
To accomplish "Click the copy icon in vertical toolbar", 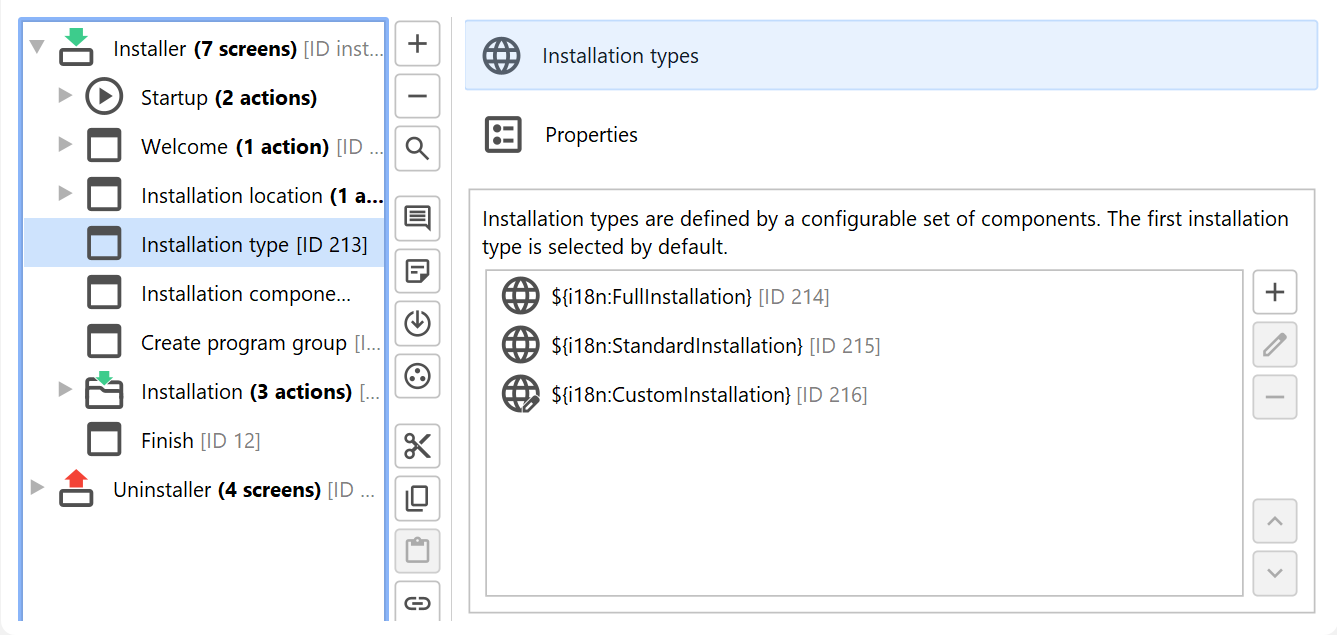I will (417, 498).
